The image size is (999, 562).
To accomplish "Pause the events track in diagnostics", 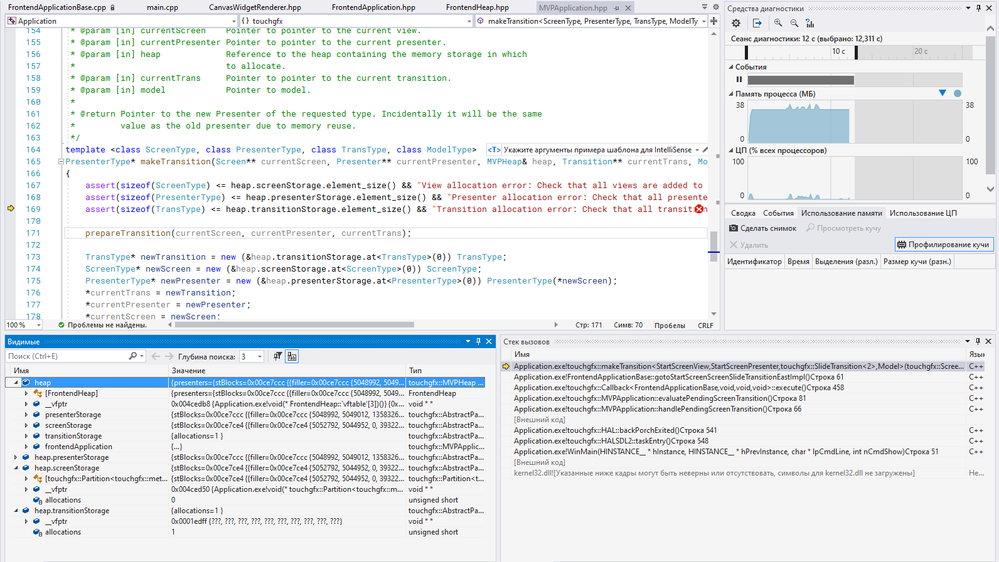I will pyautogui.click(x=739, y=80).
